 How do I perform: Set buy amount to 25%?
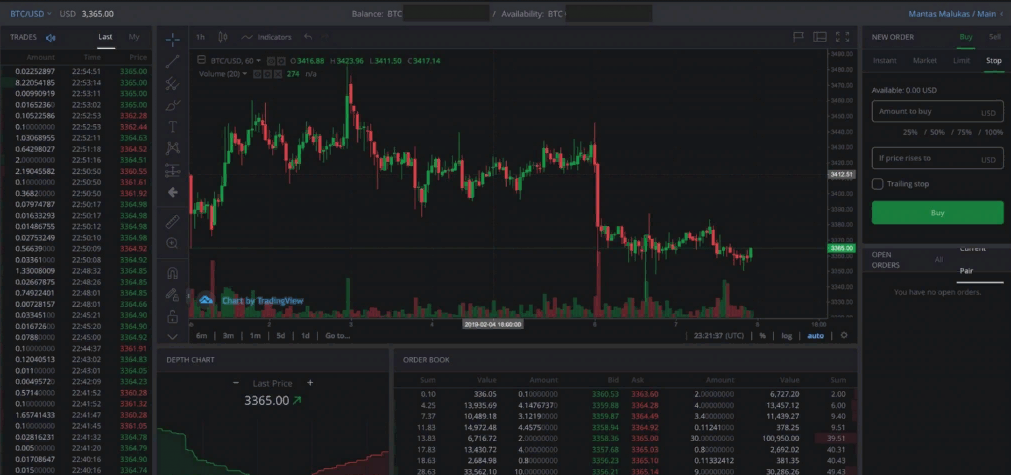click(x=910, y=132)
